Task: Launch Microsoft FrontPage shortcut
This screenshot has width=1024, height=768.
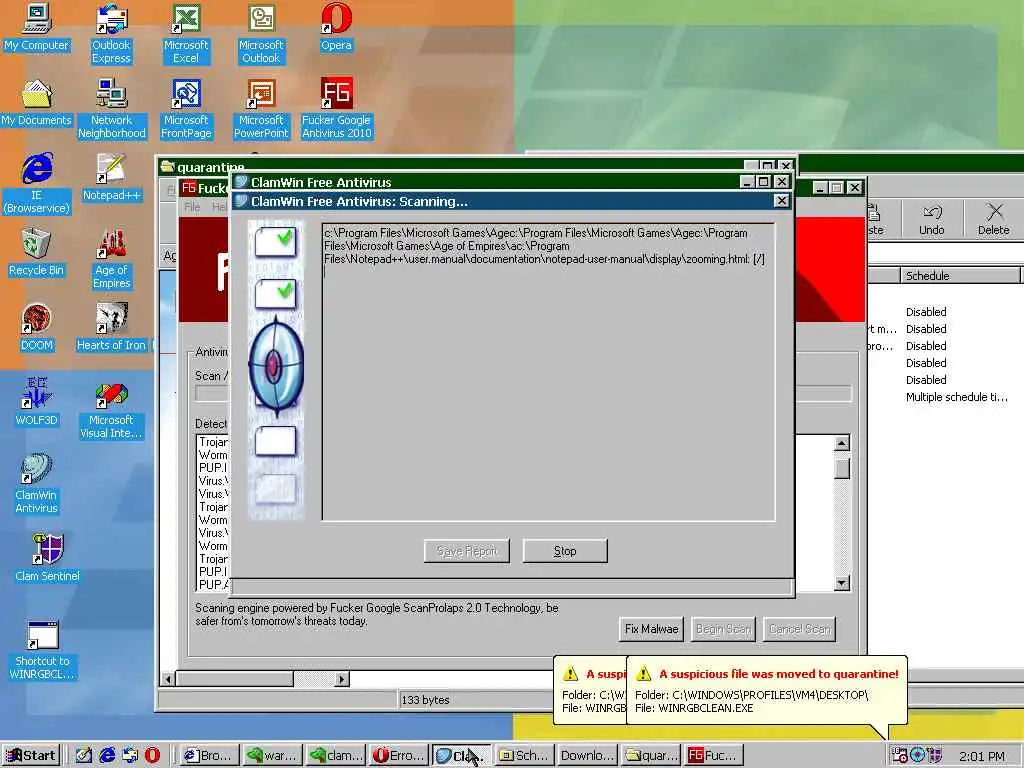Action: tap(186, 108)
